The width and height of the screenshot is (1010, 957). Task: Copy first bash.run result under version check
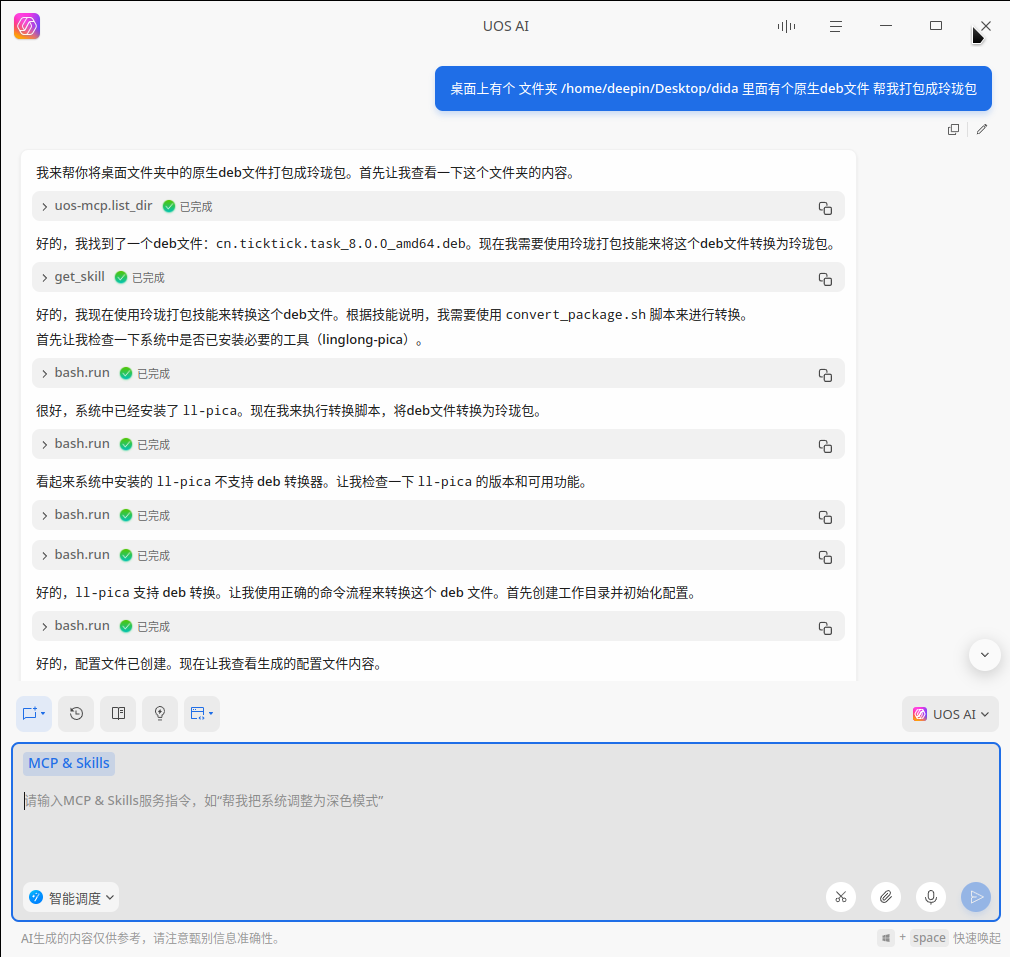[x=825, y=516]
